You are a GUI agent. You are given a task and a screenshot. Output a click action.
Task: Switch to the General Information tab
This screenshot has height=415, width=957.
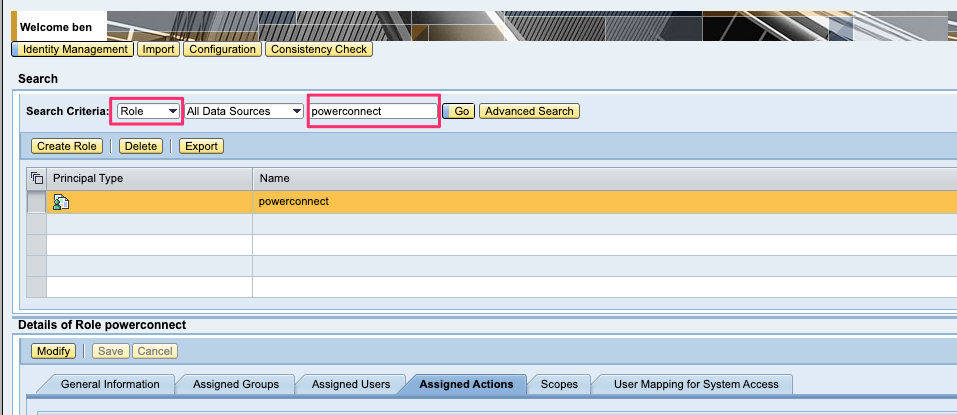pos(110,384)
